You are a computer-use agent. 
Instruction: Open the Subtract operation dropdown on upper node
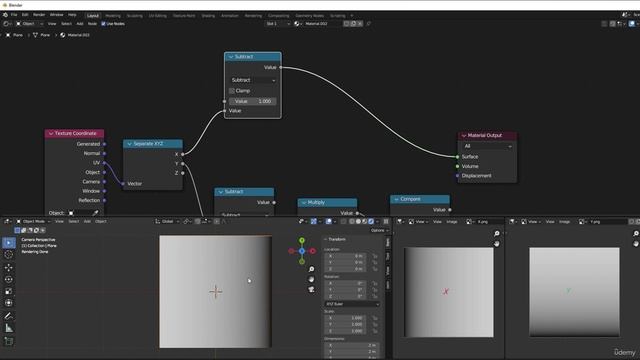[x=253, y=80]
